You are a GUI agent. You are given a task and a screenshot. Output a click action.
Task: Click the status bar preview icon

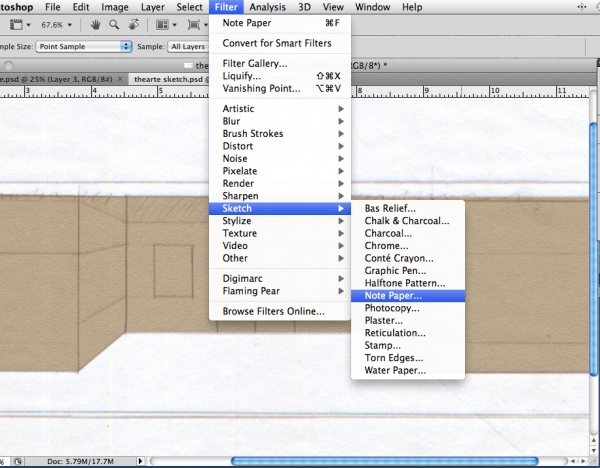(x=18, y=461)
